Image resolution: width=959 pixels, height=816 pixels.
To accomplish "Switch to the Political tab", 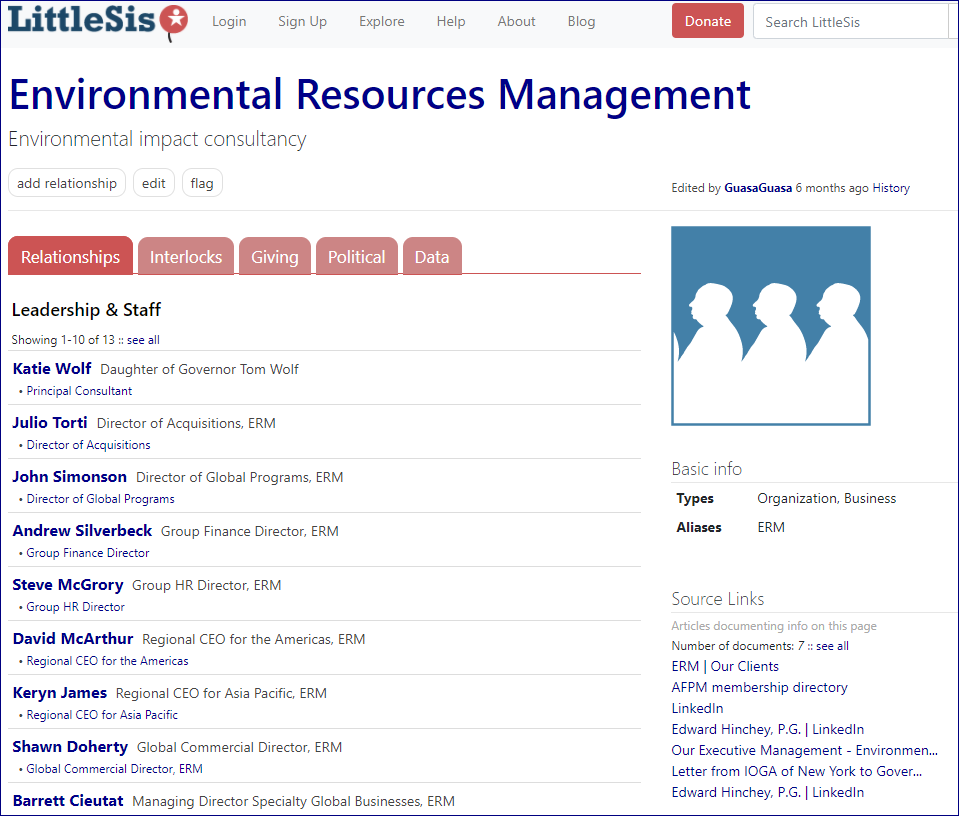I will (357, 256).
